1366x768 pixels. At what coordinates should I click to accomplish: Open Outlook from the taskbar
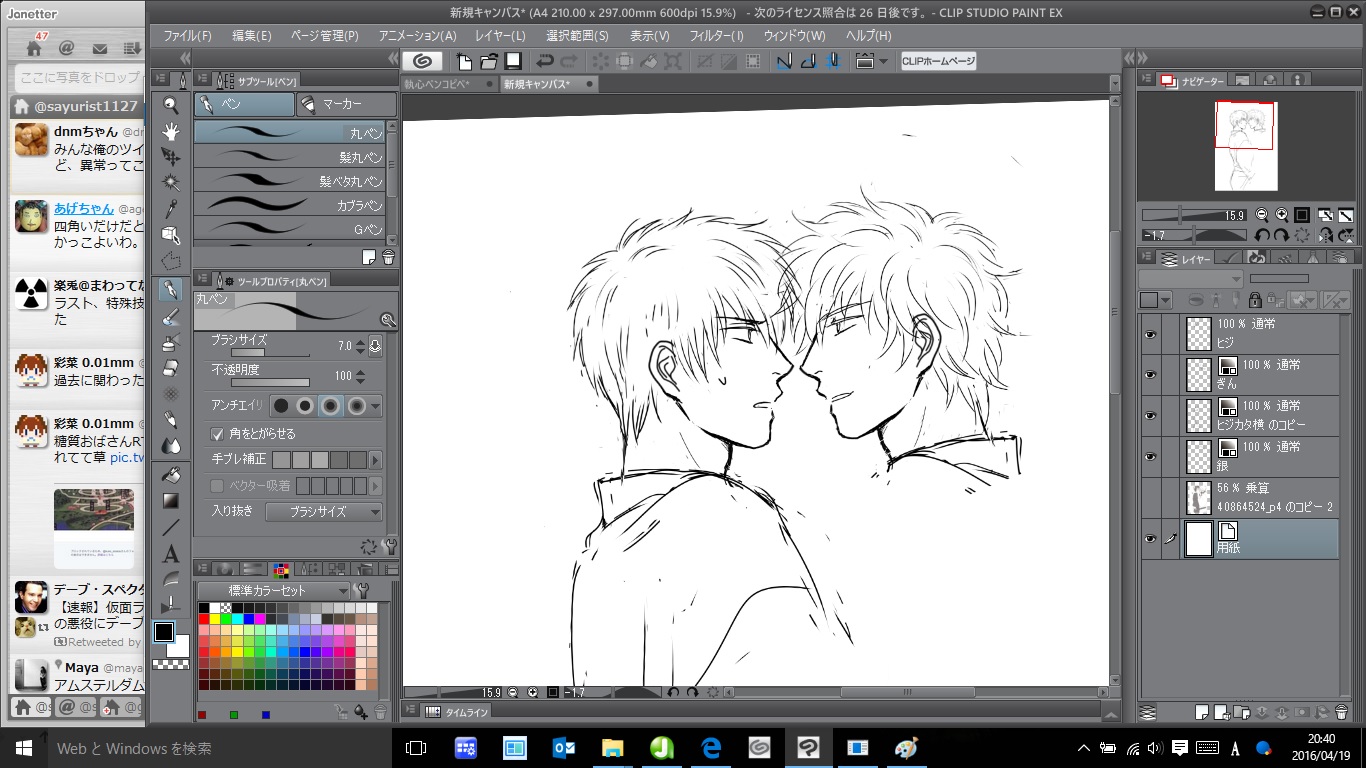click(x=564, y=748)
